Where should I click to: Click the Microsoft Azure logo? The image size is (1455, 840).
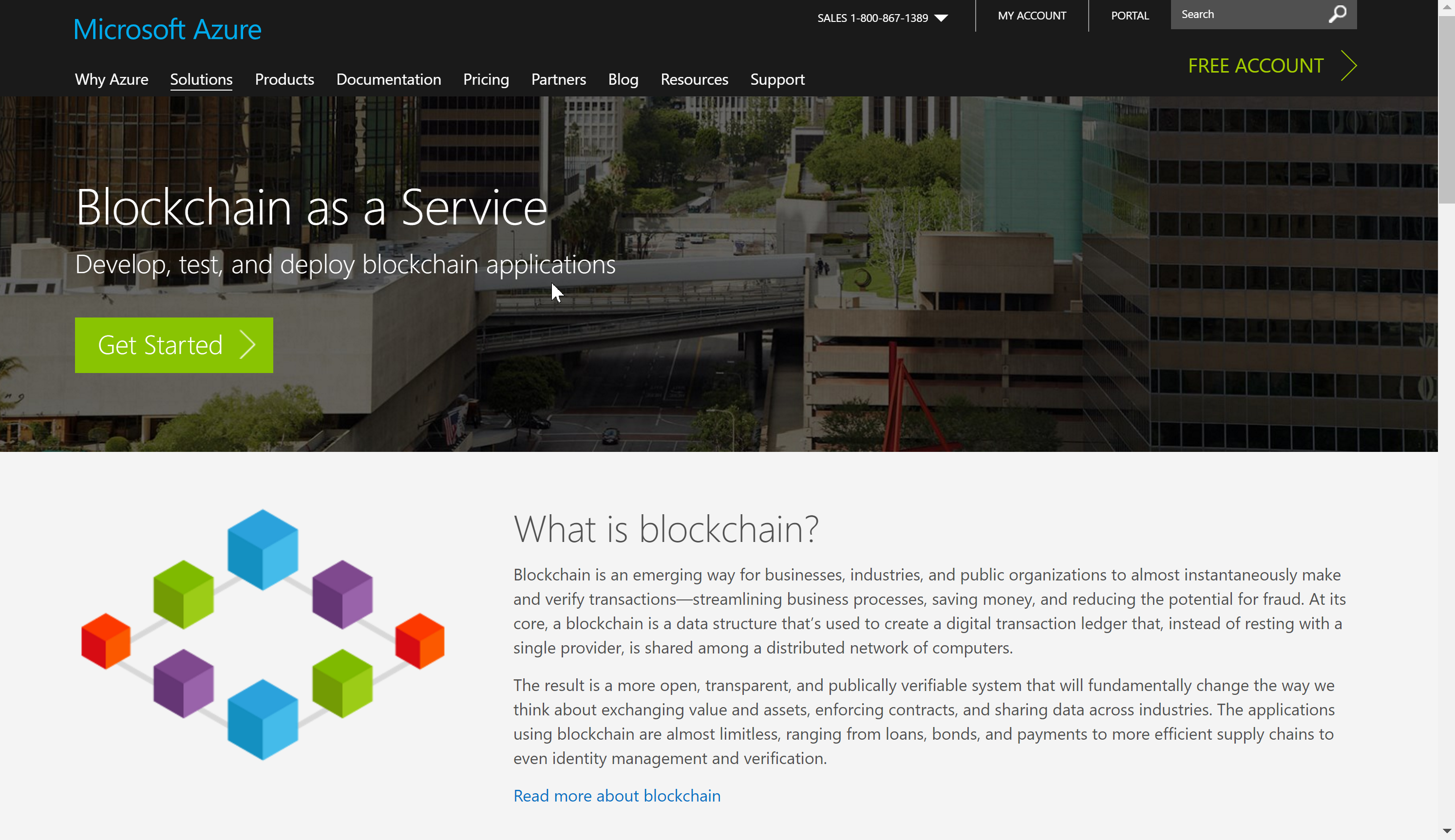coord(167,29)
